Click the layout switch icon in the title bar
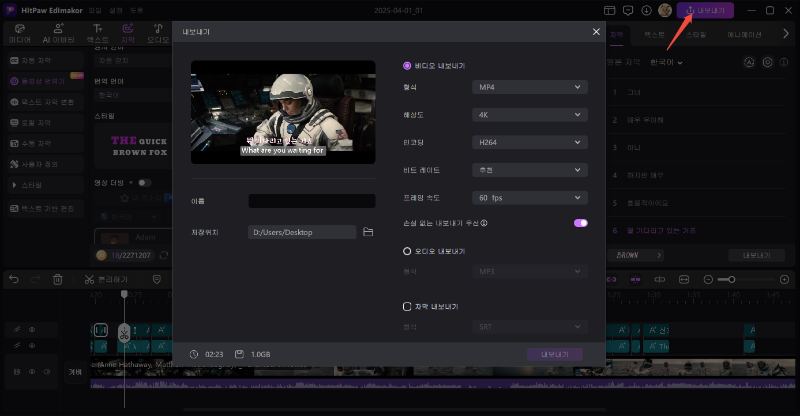Viewport: 800px width, 416px height. point(610,10)
